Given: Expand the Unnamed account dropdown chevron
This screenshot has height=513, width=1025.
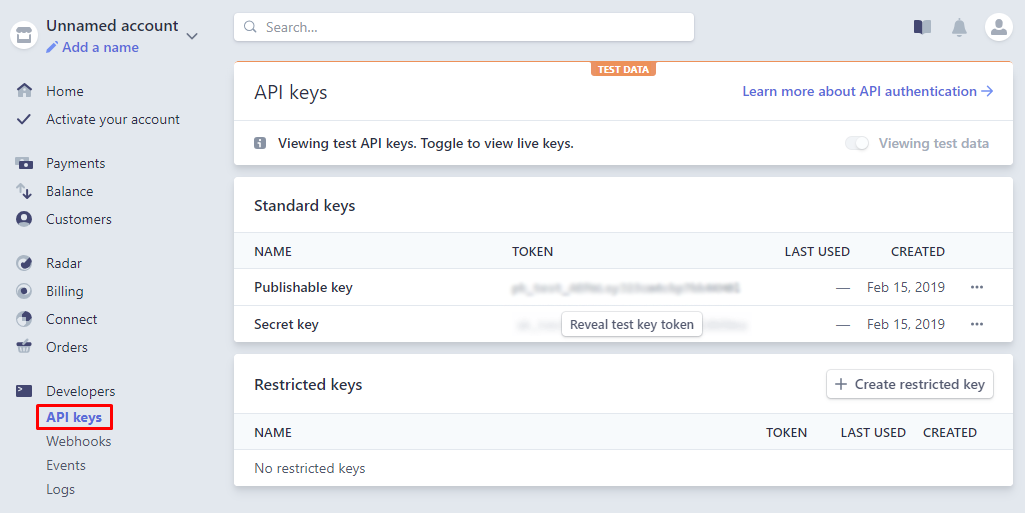Looking at the screenshot, I should 192,36.
